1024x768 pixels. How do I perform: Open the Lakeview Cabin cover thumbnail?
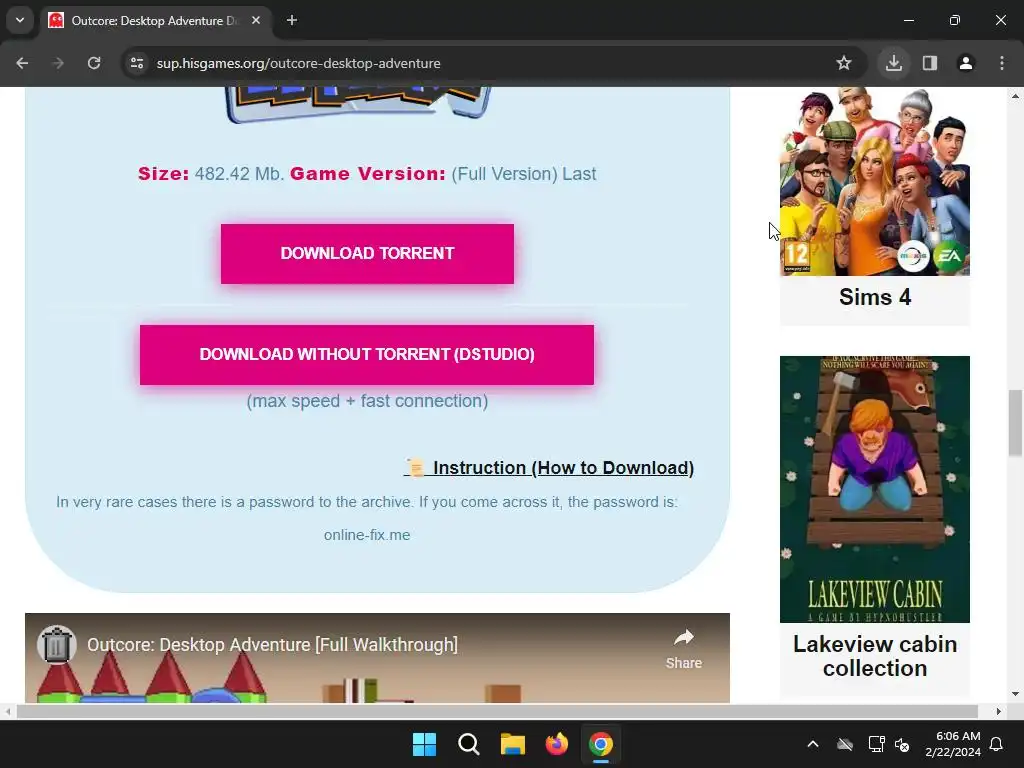click(x=874, y=489)
